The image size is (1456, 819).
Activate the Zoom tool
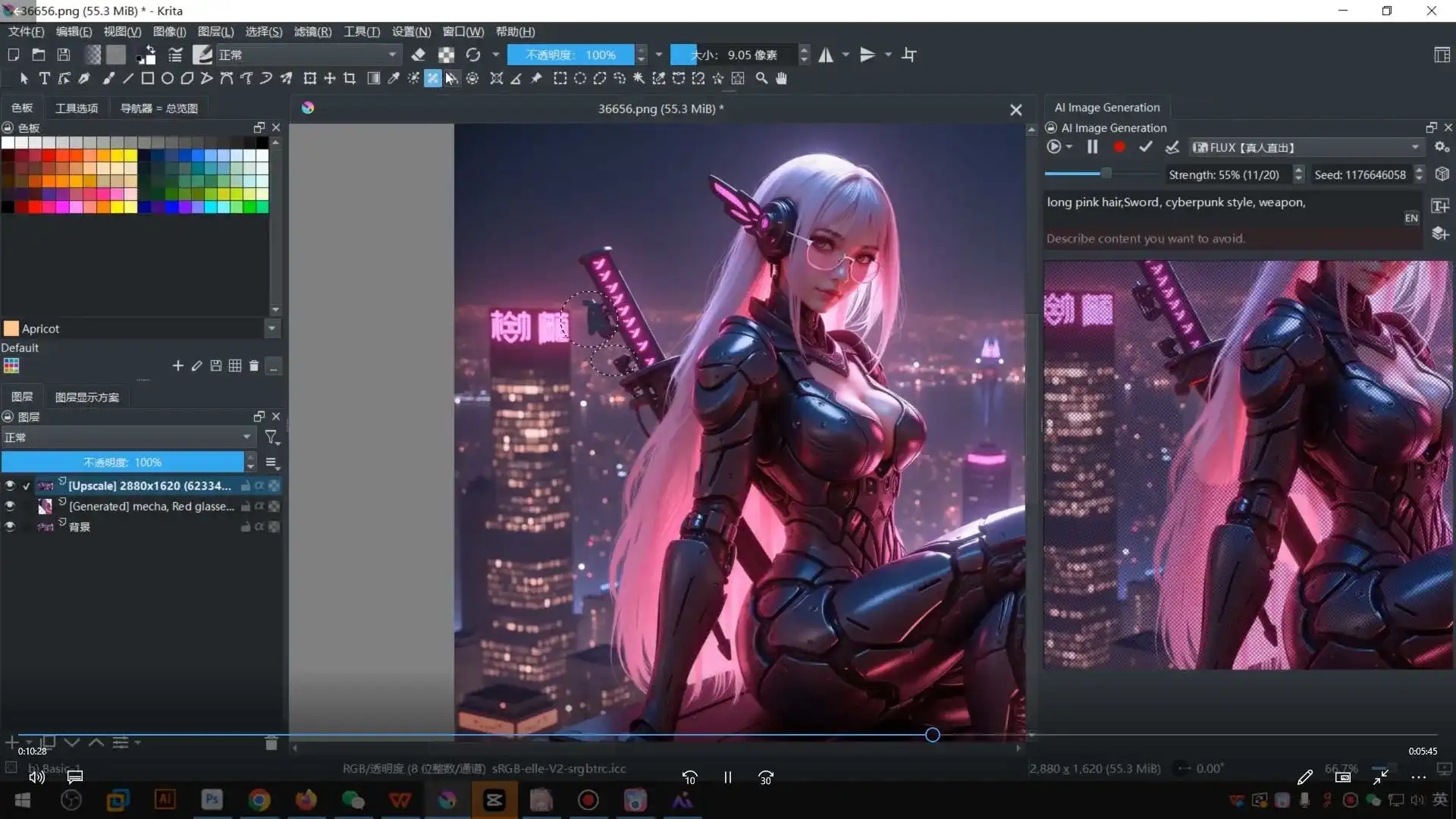pyautogui.click(x=761, y=79)
